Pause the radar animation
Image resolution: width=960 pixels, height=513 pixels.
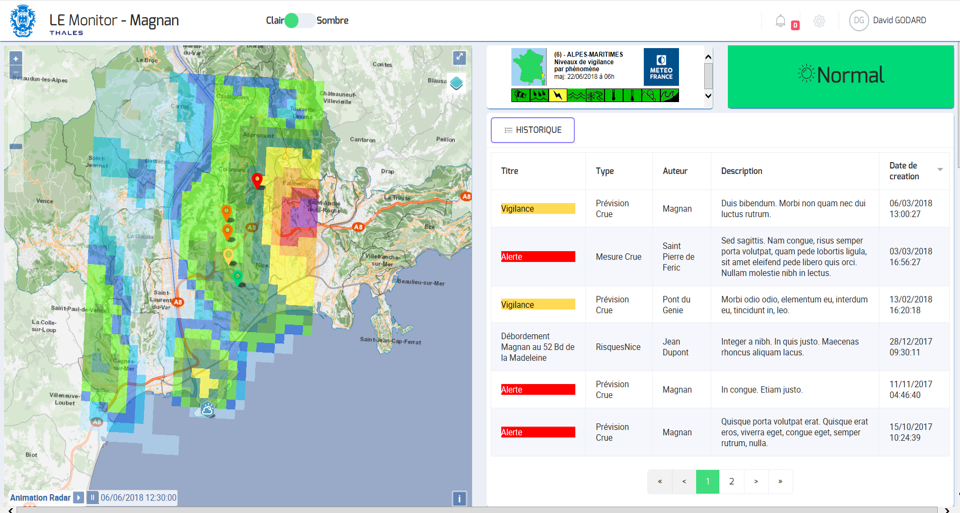pos(92,497)
